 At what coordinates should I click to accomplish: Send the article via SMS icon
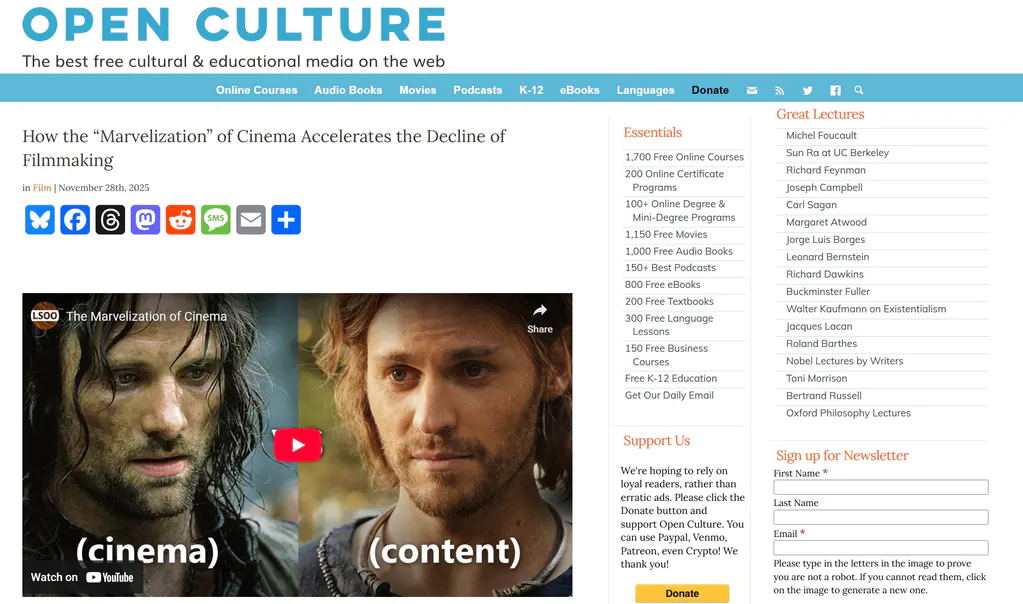coord(216,220)
